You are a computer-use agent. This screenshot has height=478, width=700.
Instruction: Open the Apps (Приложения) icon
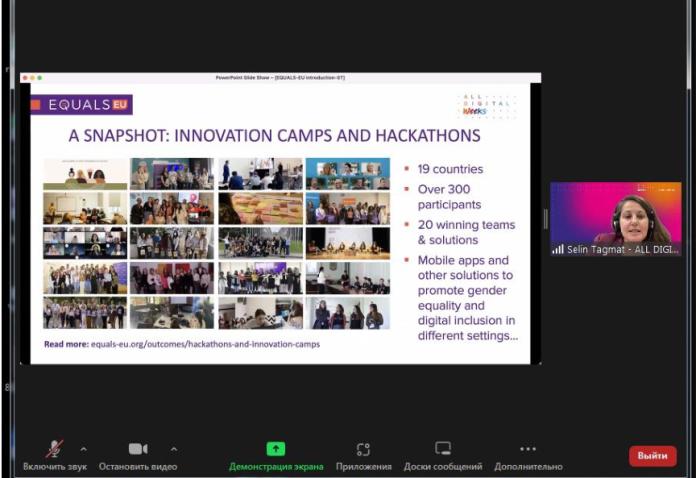(x=363, y=449)
